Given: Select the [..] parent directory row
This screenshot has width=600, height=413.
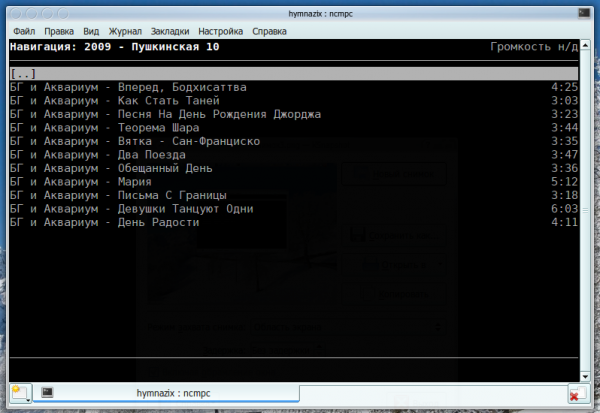Looking at the screenshot, I should click(294, 73).
